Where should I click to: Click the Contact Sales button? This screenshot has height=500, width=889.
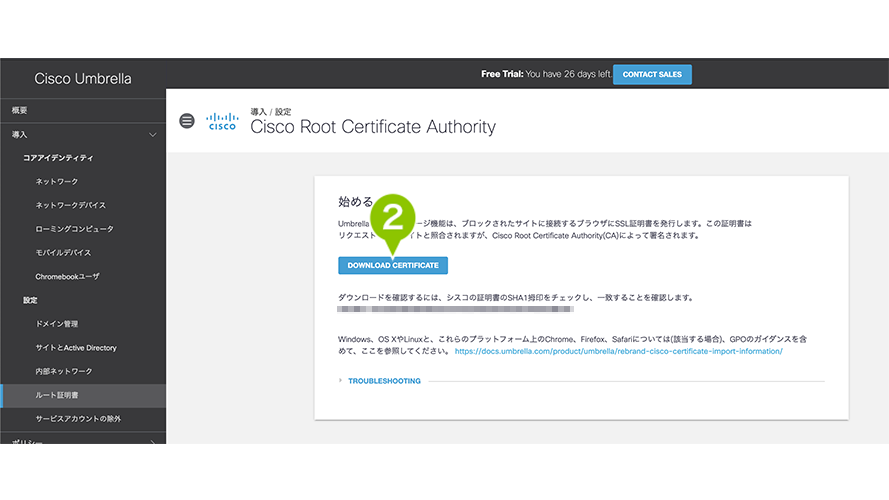click(x=652, y=74)
